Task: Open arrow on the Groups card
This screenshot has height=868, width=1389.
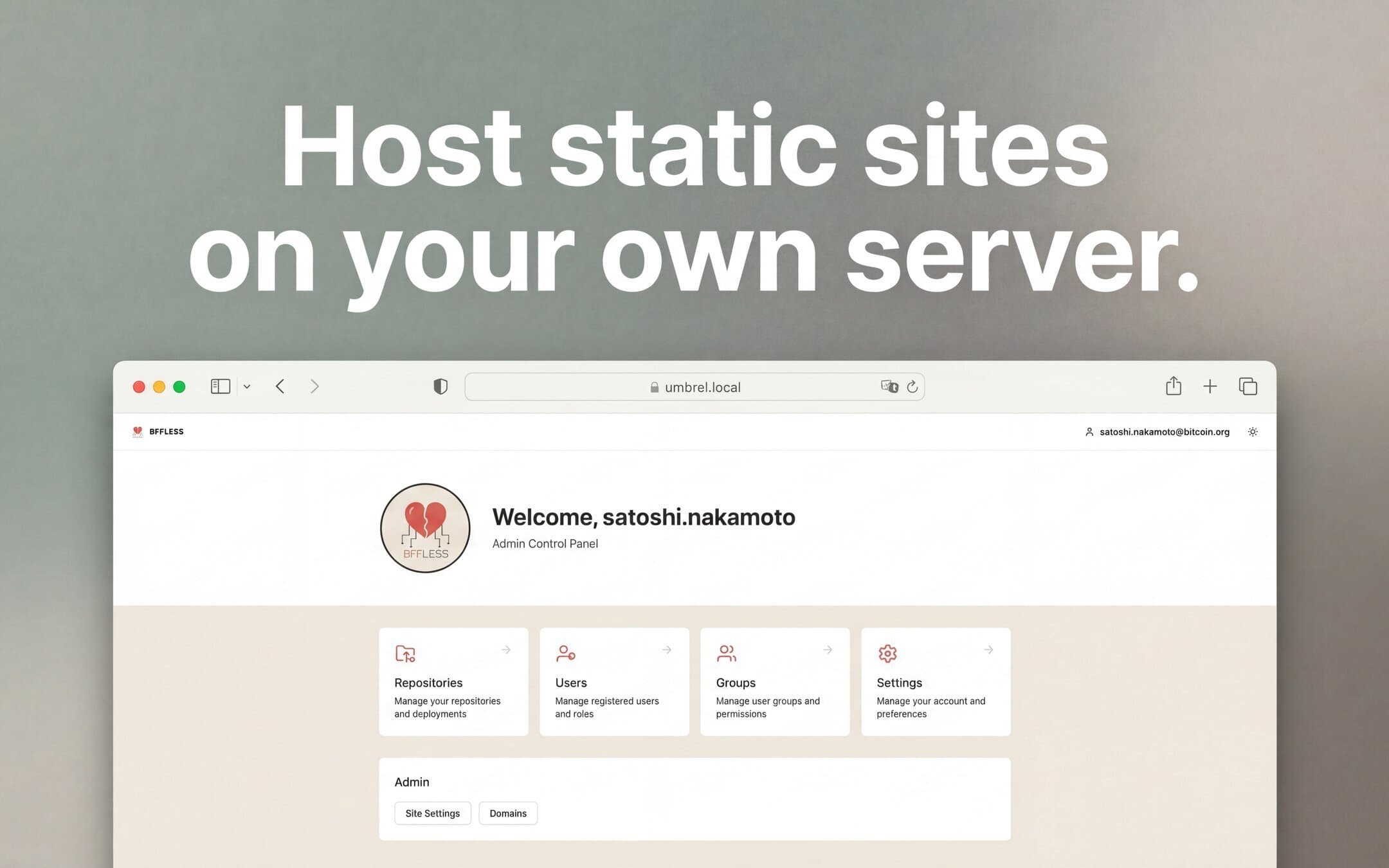Action: click(x=827, y=650)
